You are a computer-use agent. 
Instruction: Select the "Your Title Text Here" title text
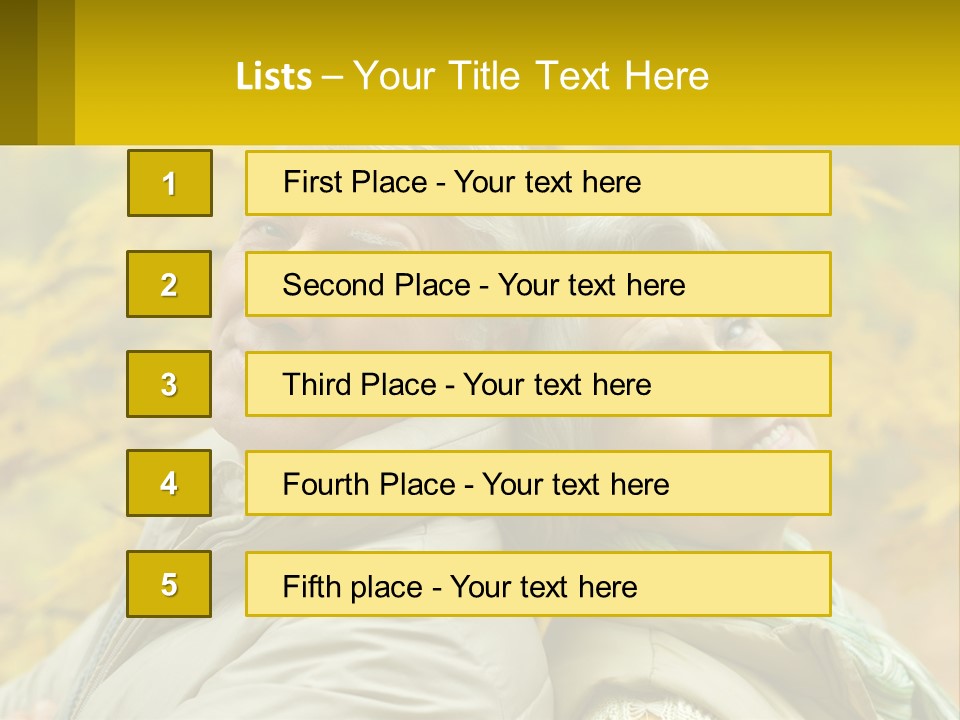point(531,76)
